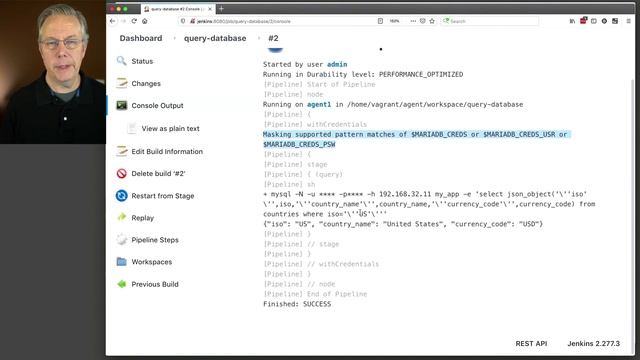Open the library icon in browser toolbar
The height and width of the screenshot is (360, 640).
tap(572, 21)
